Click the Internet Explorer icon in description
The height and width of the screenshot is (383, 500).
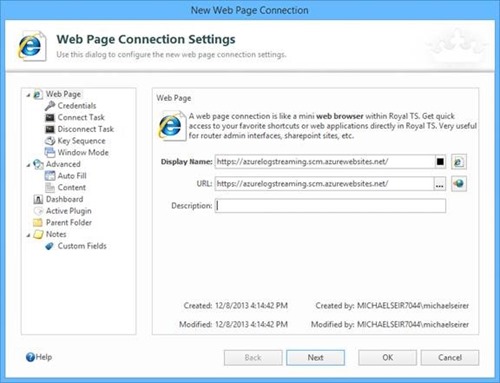(x=171, y=126)
